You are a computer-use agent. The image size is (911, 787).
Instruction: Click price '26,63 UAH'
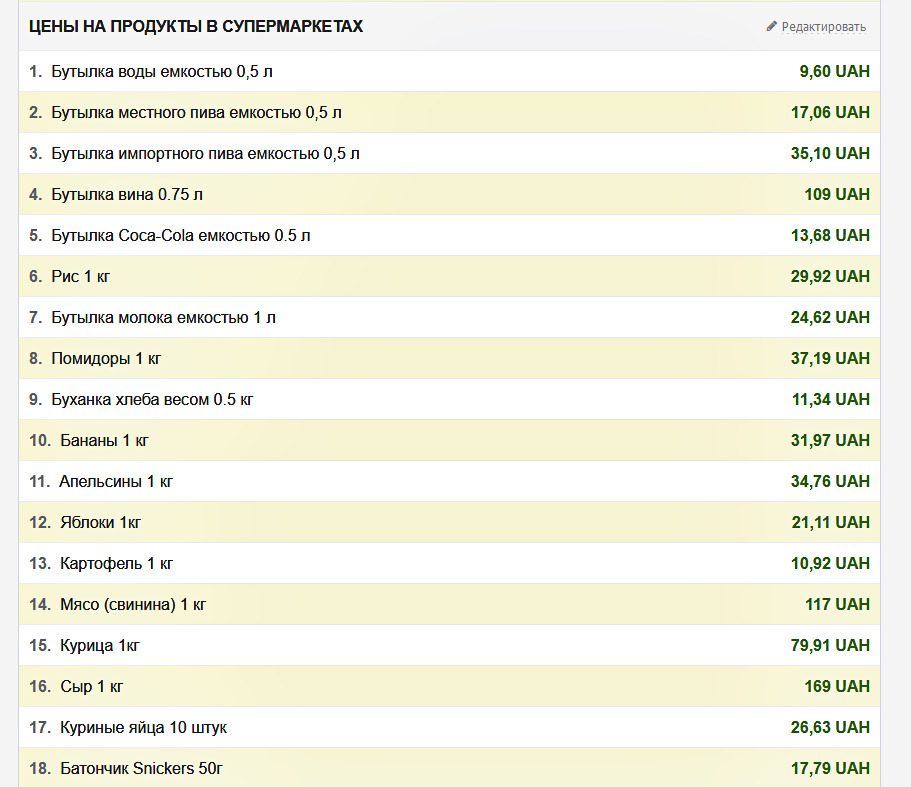(x=830, y=727)
